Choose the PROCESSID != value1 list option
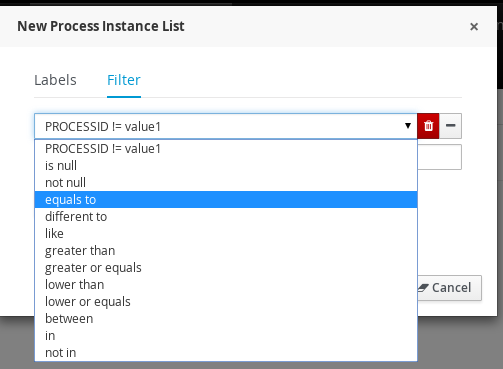 coord(226,149)
